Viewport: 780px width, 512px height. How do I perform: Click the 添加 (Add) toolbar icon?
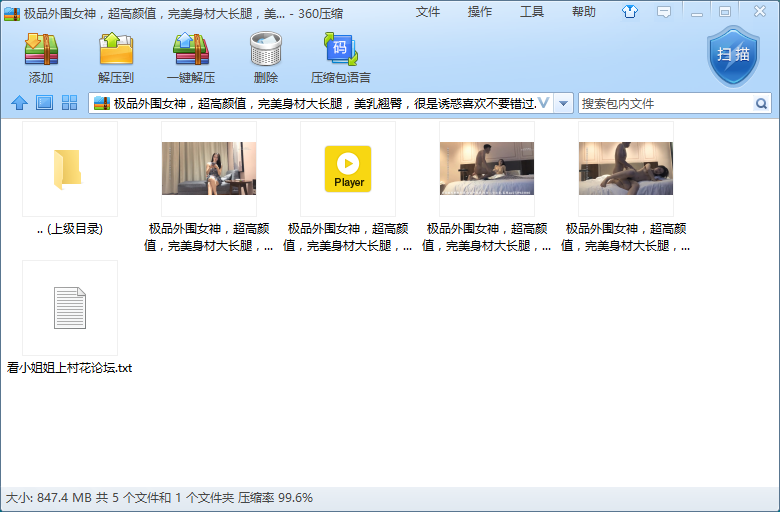[x=41, y=49]
